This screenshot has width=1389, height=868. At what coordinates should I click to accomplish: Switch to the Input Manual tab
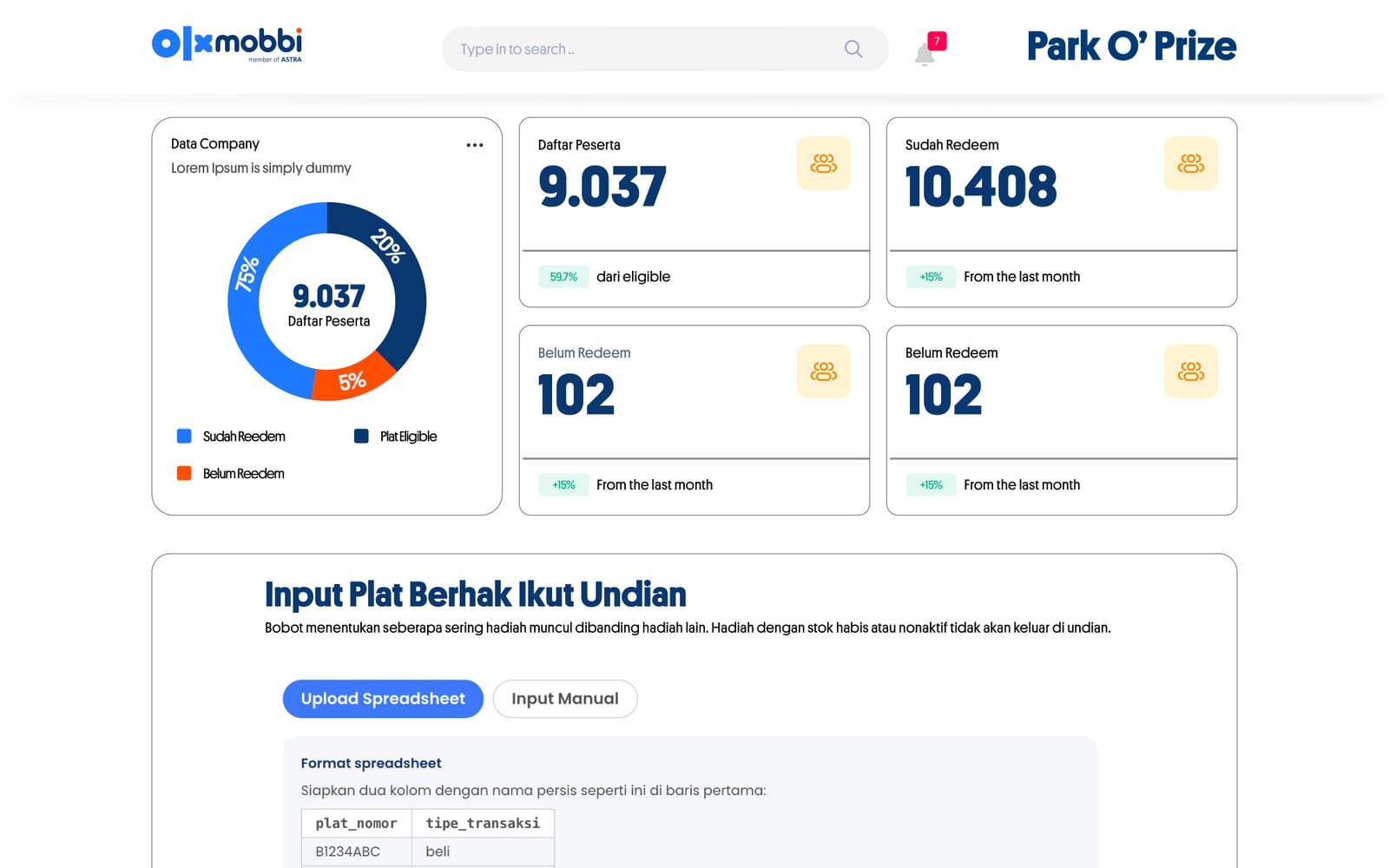click(x=565, y=699)
